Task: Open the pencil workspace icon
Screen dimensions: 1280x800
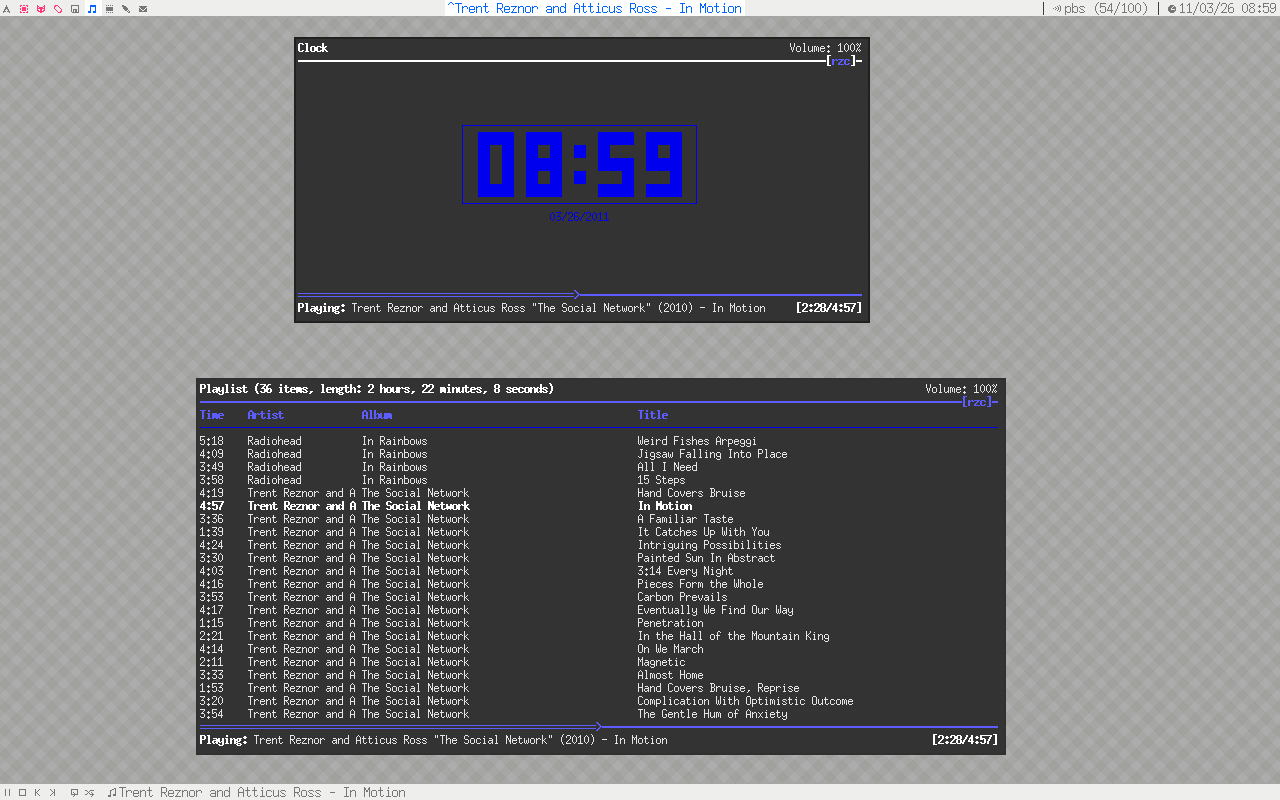Action: coord(126,9)
